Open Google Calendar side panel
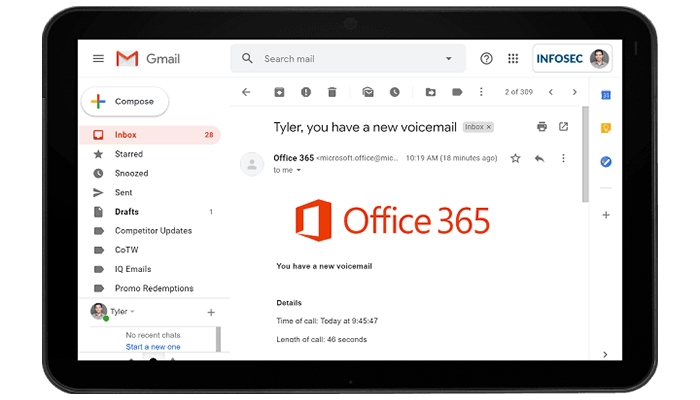Viewport: 700px width, 400px height. click(x=606, y=95)
